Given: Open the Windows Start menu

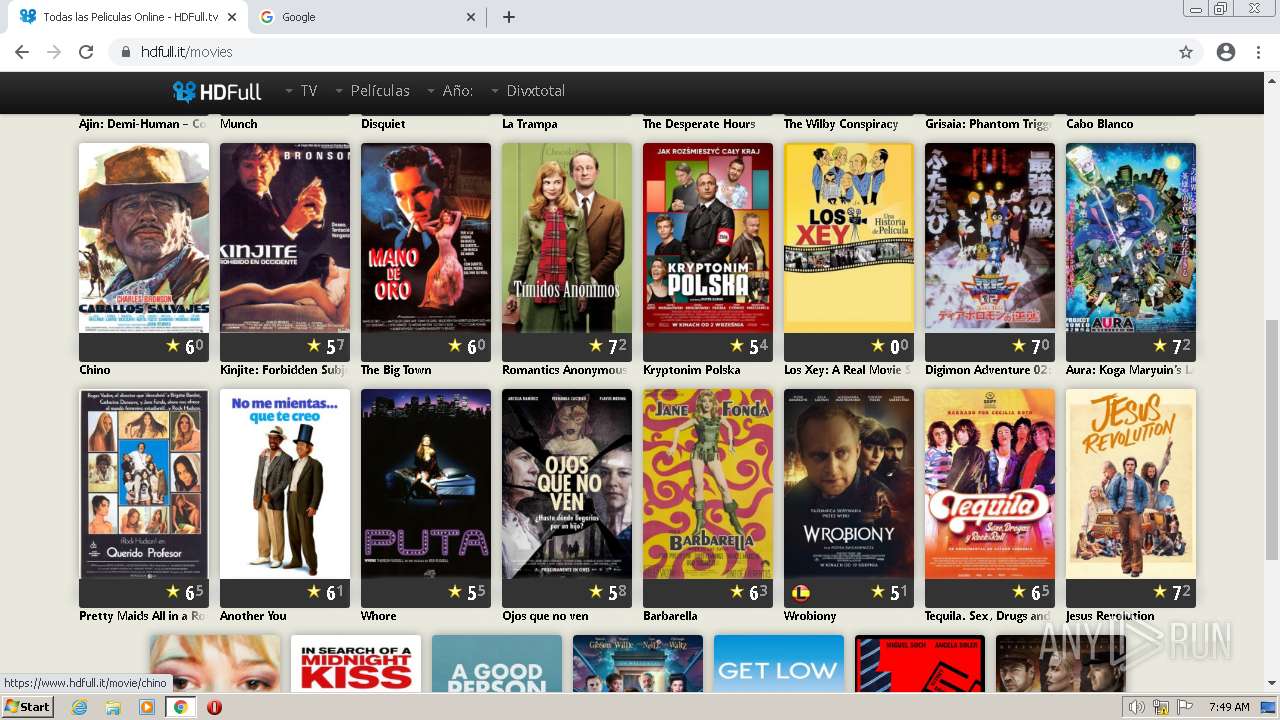Looking at the screenshot, I should click(28, 707).
